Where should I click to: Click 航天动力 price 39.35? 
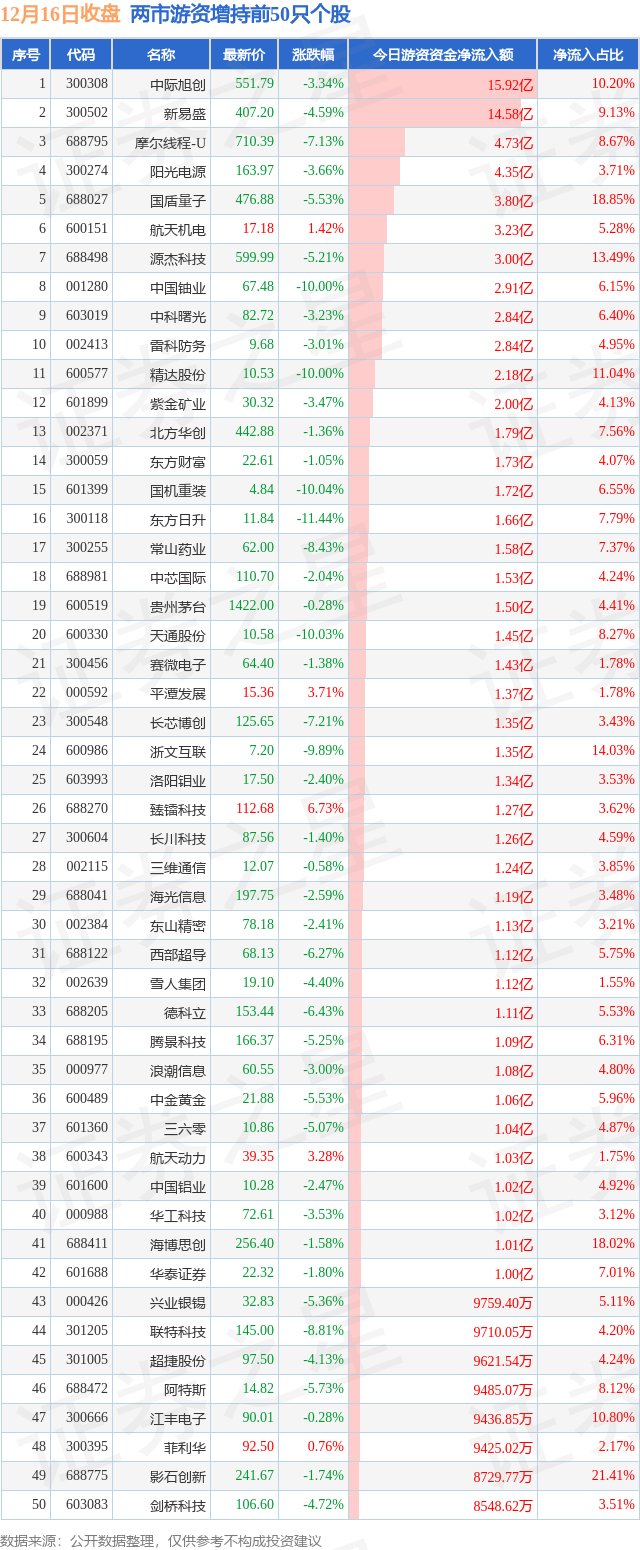tap(258, 1157)
